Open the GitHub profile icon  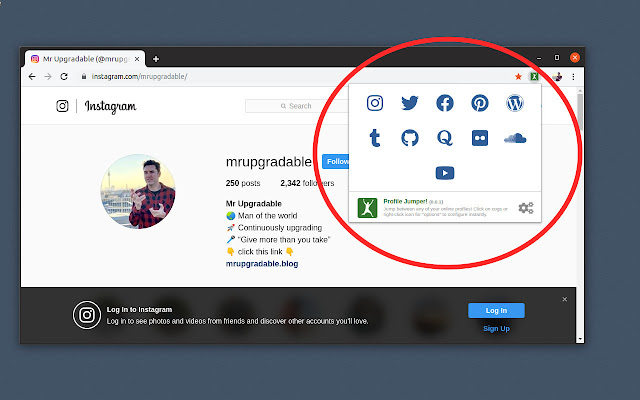click(410, 138)
